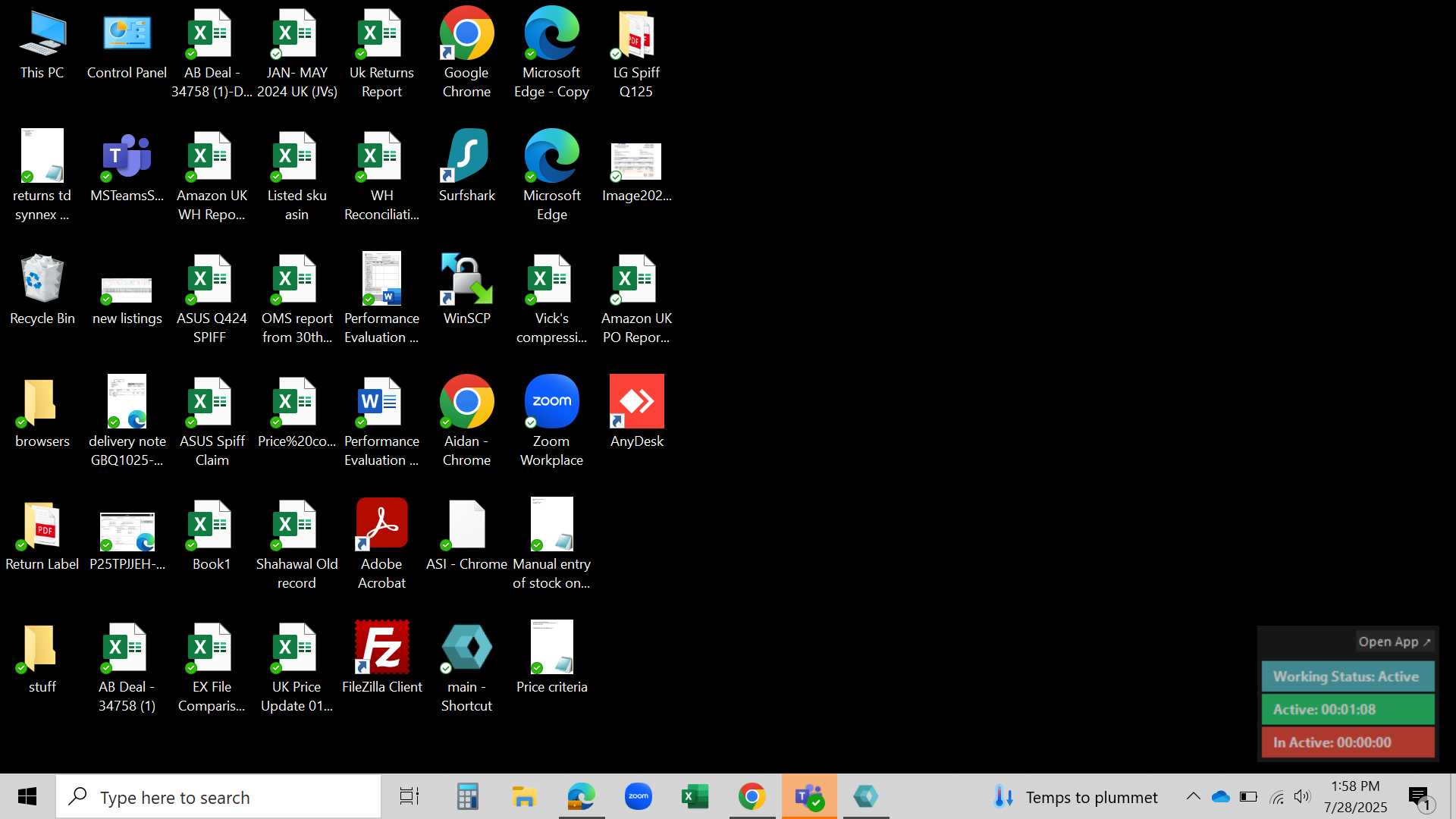Select the Aidan - Chrome shortcut

(466, 422)
